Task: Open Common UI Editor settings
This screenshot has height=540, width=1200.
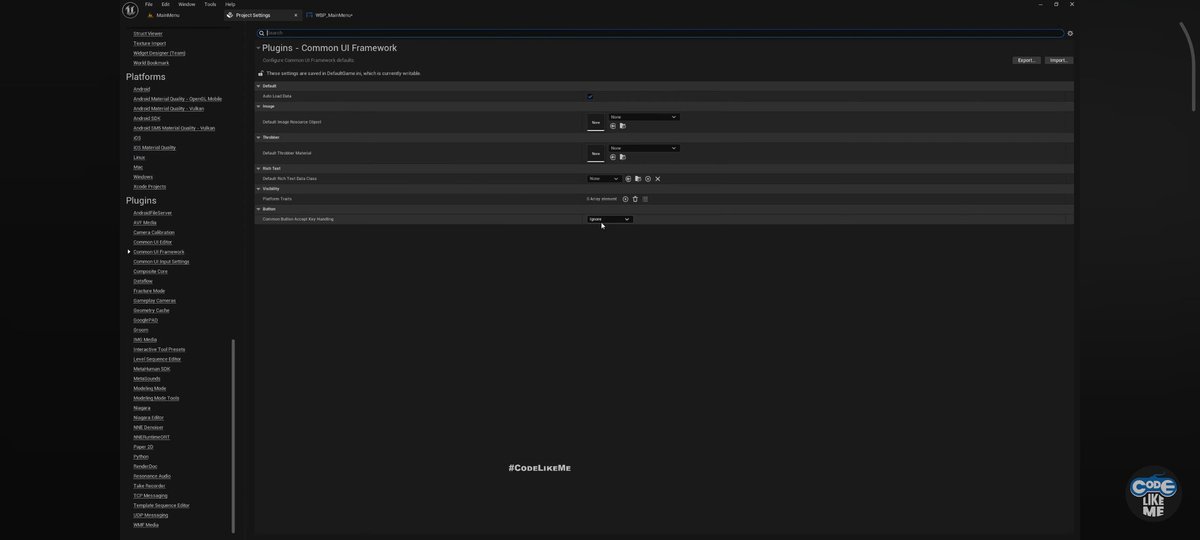Action: (x=153, y=242)
